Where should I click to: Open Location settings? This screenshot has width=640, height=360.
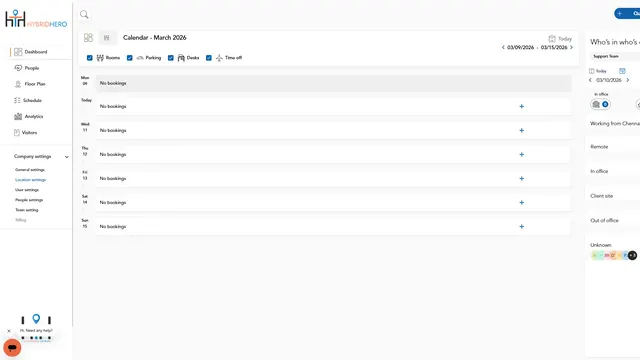[x=31, y=180]
